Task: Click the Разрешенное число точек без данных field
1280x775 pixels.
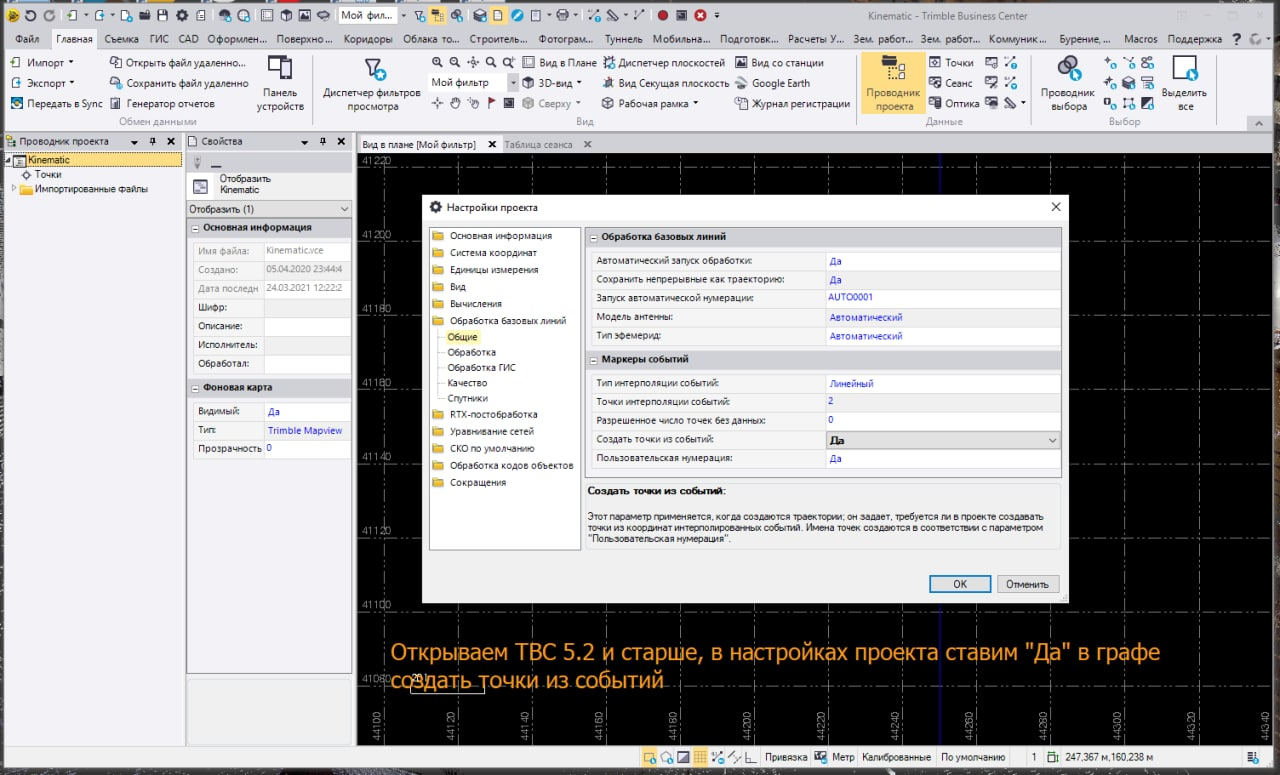Action: [x=940, y=420]
